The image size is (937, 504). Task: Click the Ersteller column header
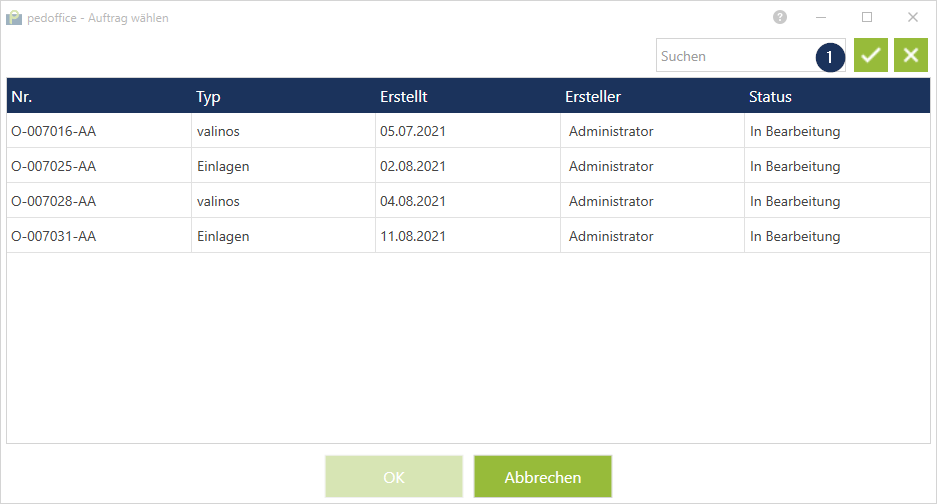pos(593,97)
